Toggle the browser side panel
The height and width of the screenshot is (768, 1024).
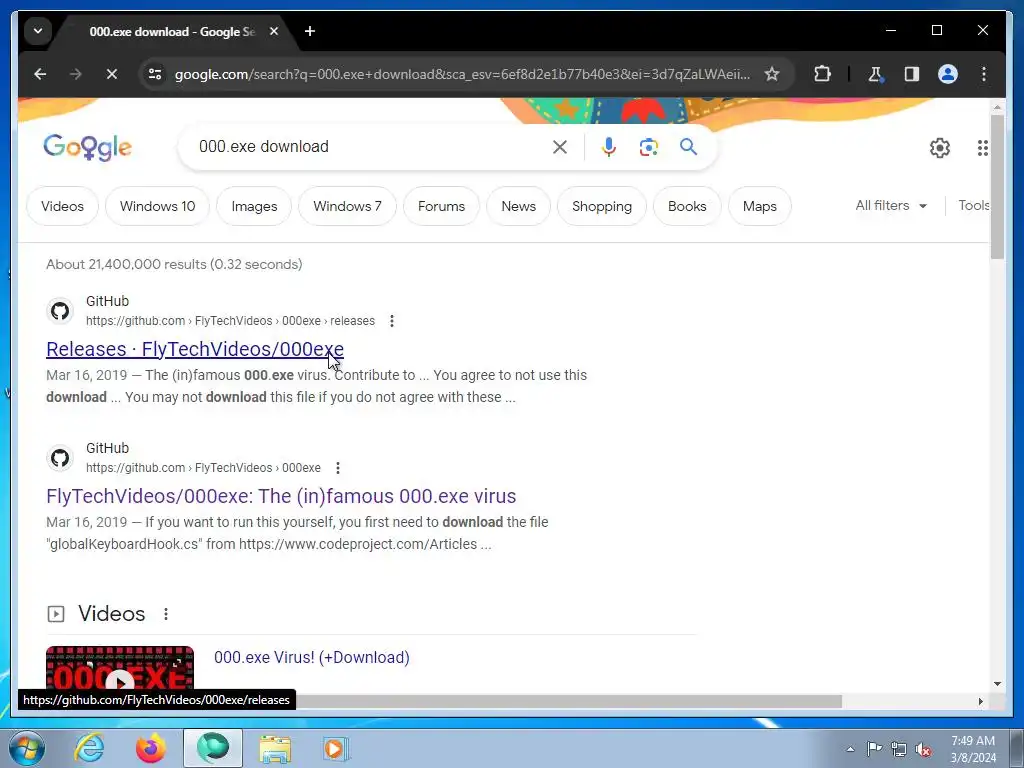(912, 74)
